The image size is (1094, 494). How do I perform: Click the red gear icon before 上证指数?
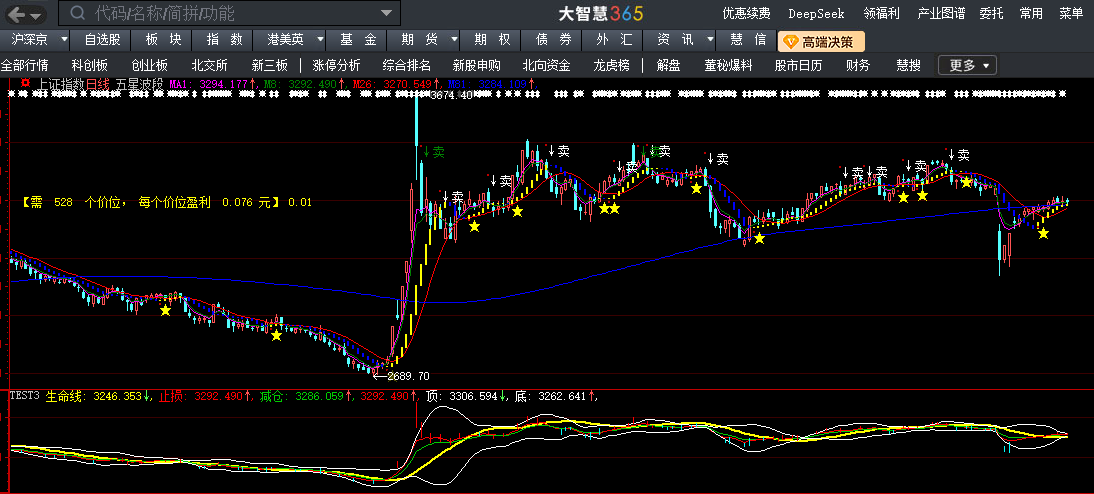click(26, 83)
